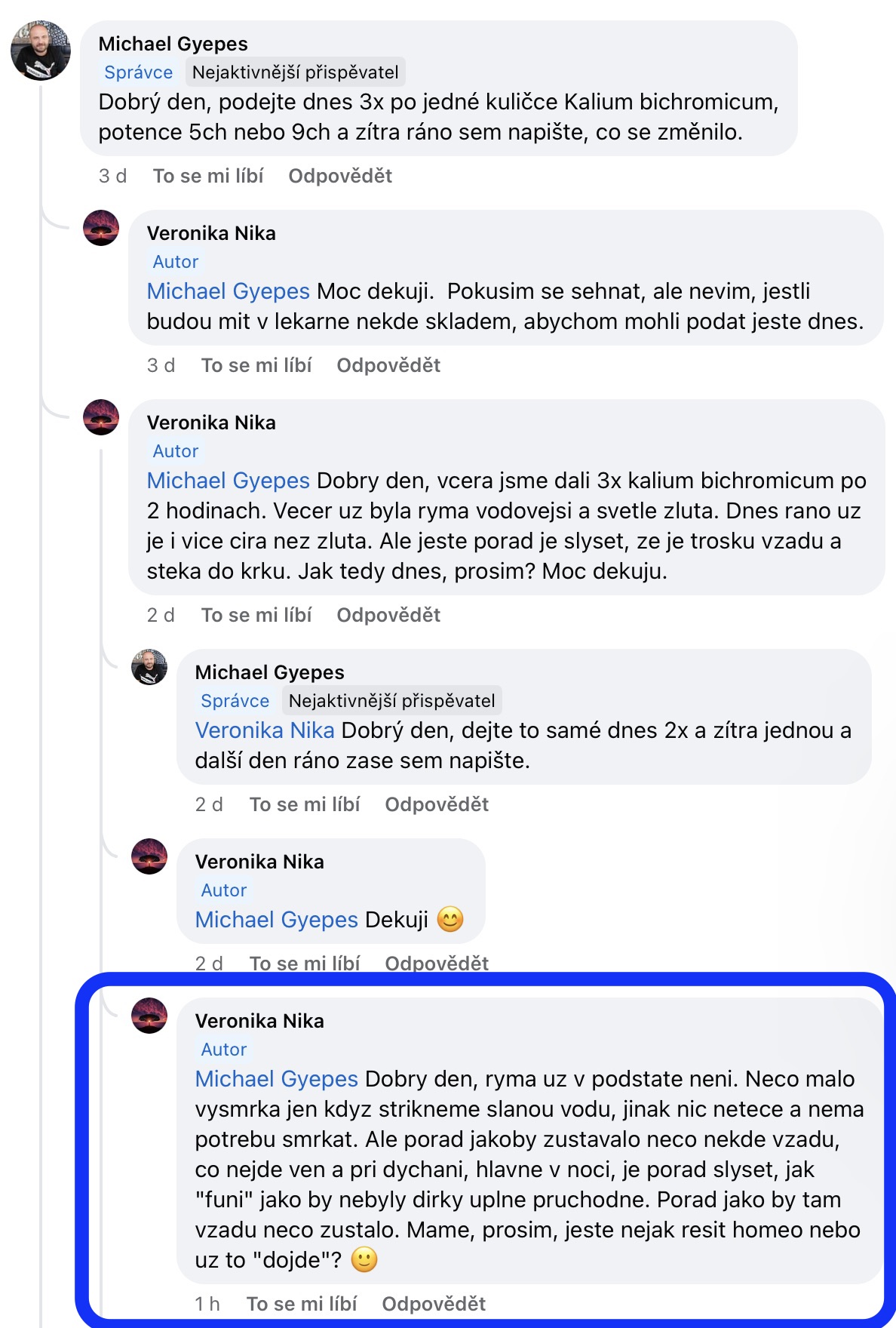
Task: Click the smiley emoji ending the last comment
Action: coord(364,1260)
